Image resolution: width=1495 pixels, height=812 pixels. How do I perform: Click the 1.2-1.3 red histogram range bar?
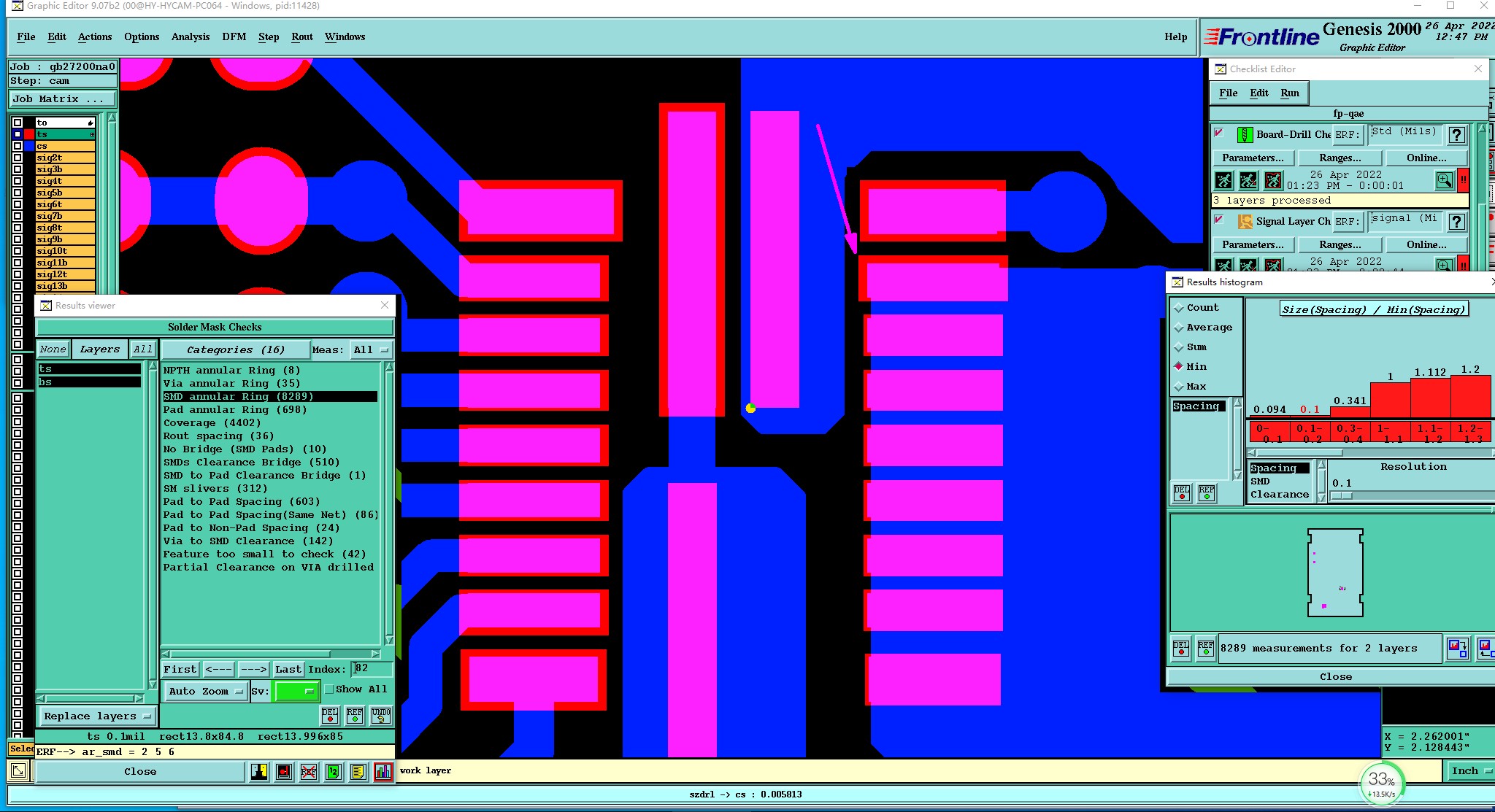point(1471,396)
